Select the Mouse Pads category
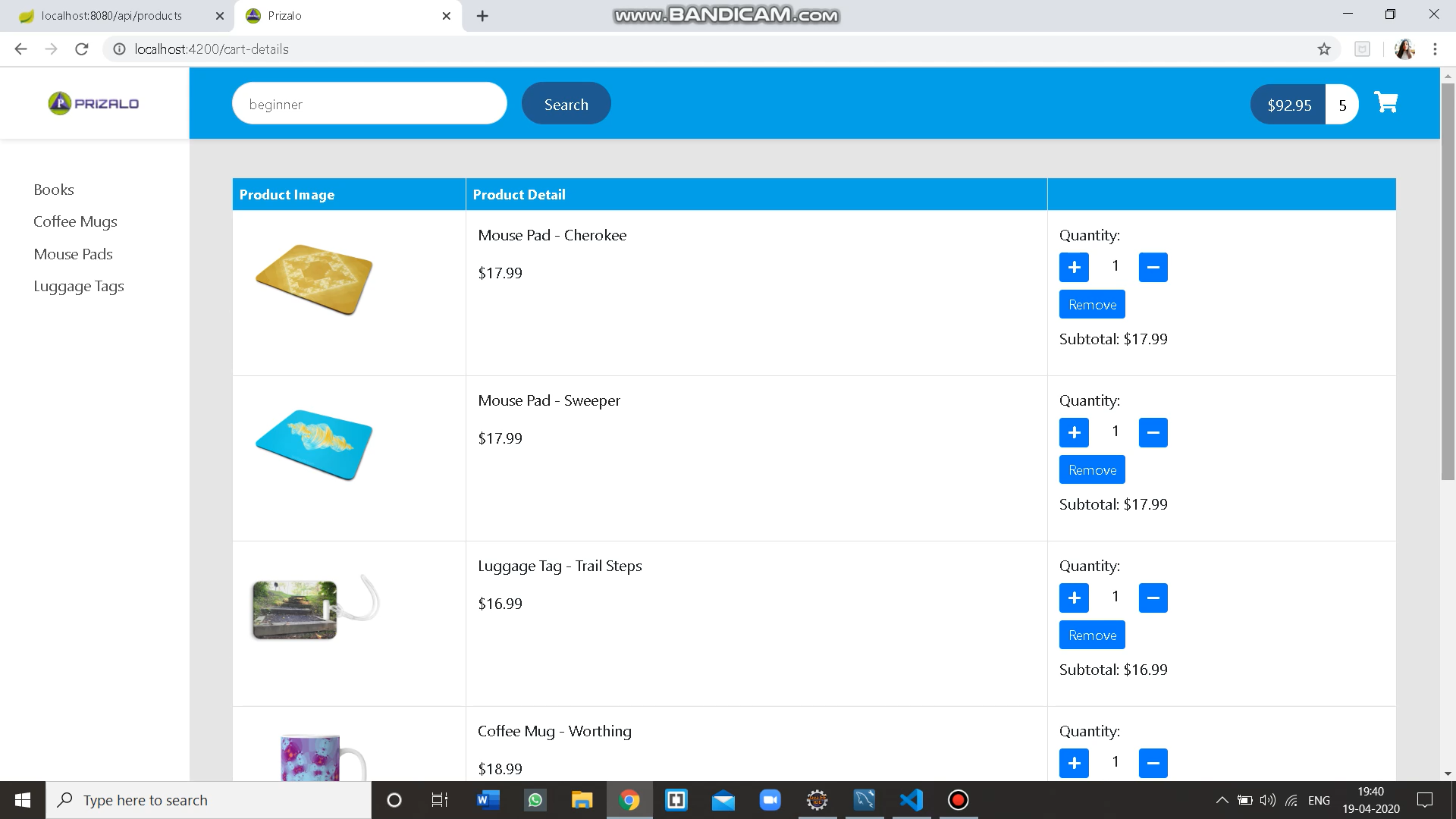Viewport: 1456px width, 819px height. 73,254
